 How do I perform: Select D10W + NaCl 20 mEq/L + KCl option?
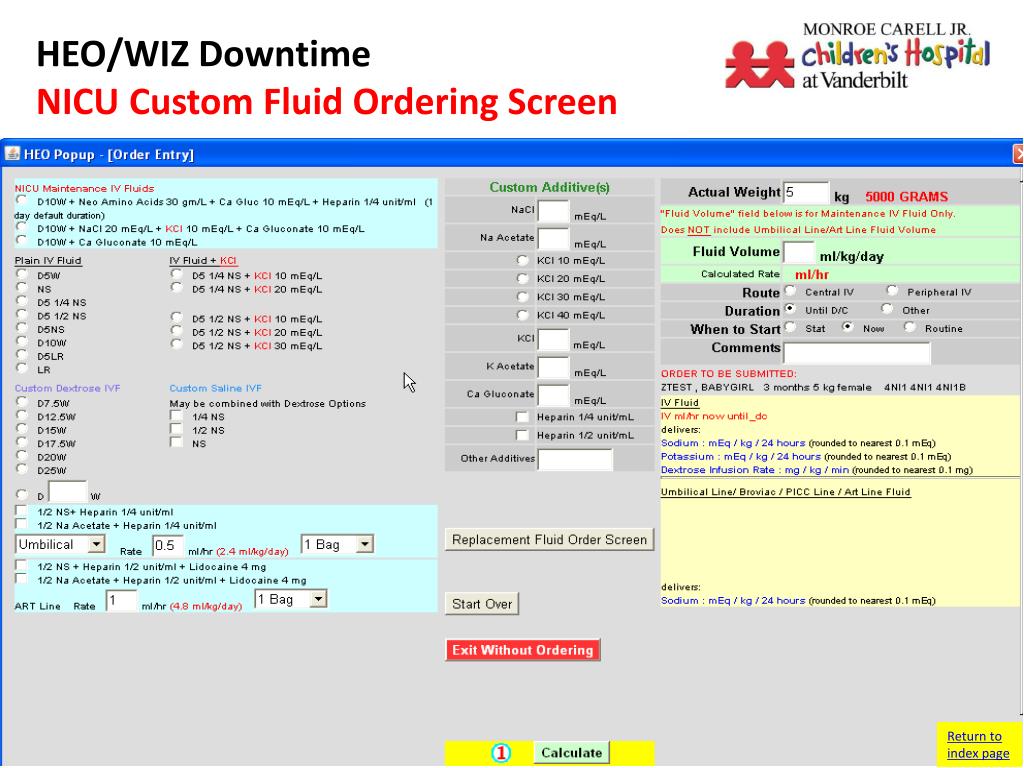pyautogui.click(x=22, y=227)
